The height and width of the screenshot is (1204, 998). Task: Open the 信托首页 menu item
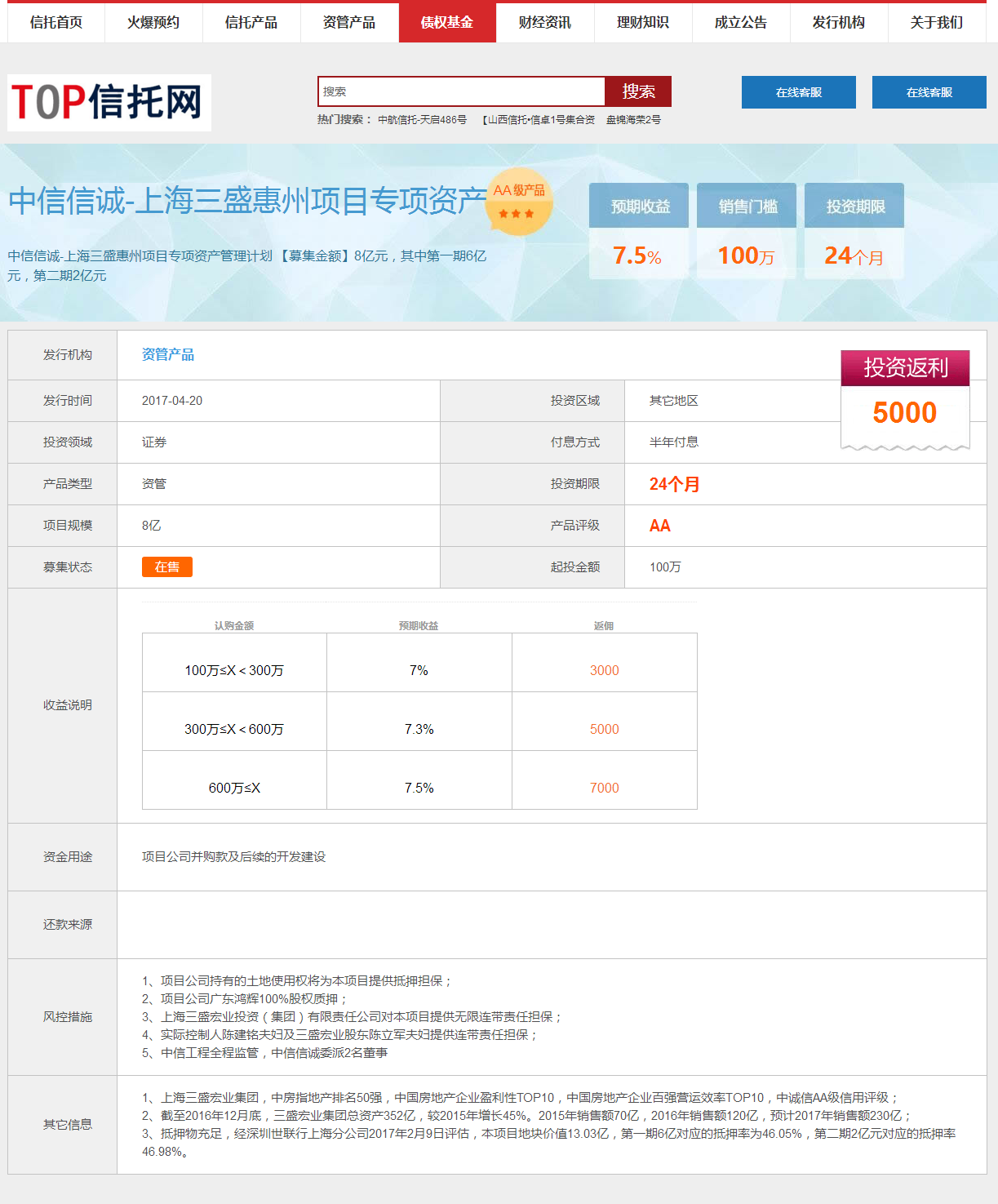tap(56, 23)
